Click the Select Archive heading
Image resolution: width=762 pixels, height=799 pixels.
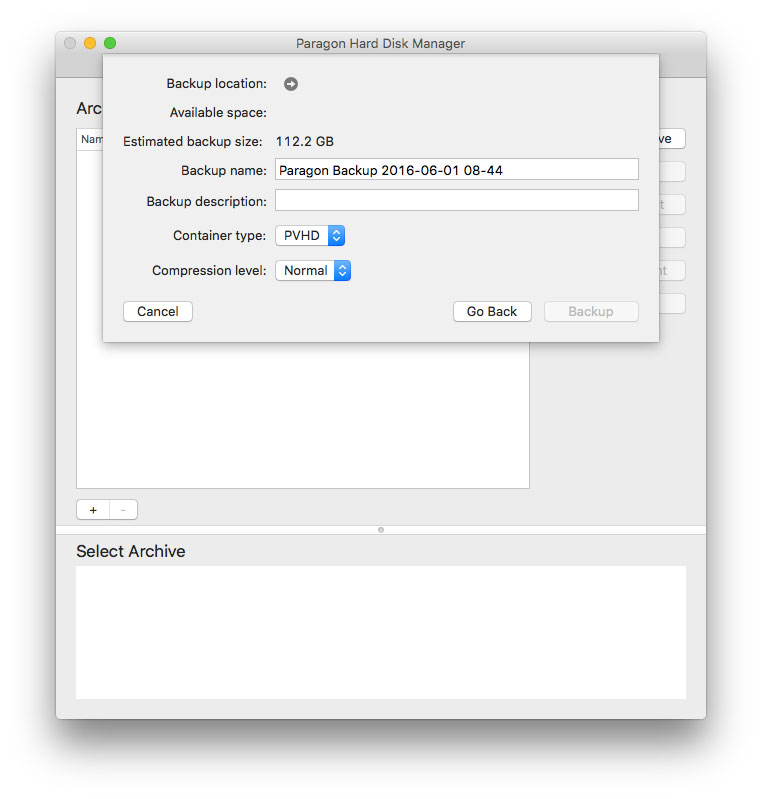click(x=130, y=551)
